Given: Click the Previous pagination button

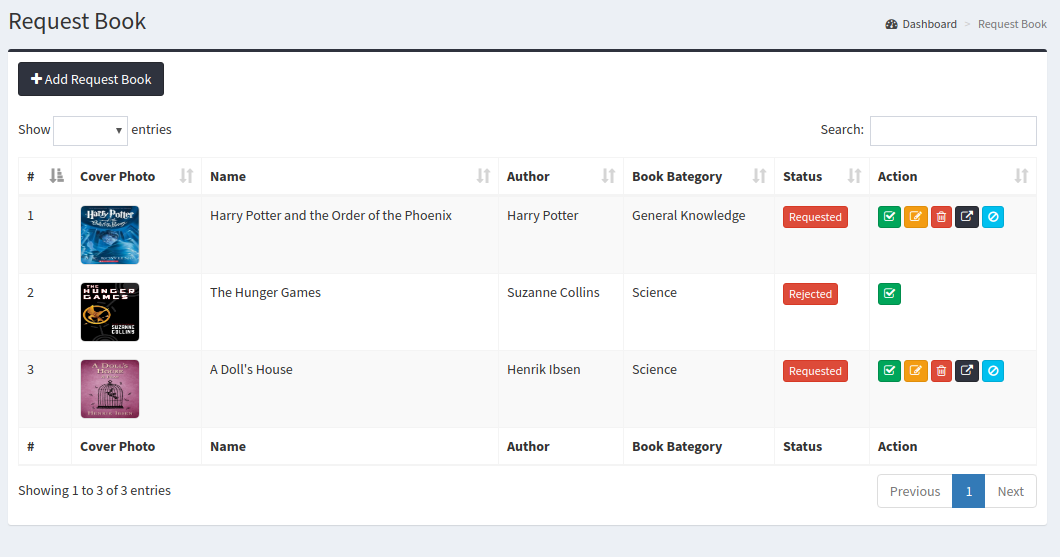Looking at the screenshot, I should tap(914, 491).
